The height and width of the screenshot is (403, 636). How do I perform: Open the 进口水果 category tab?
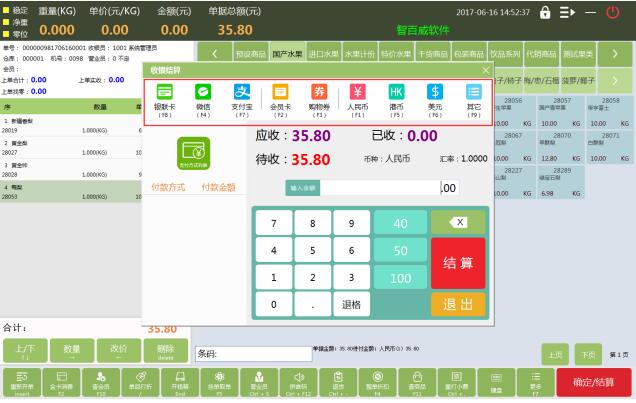[x=324, y=52]
